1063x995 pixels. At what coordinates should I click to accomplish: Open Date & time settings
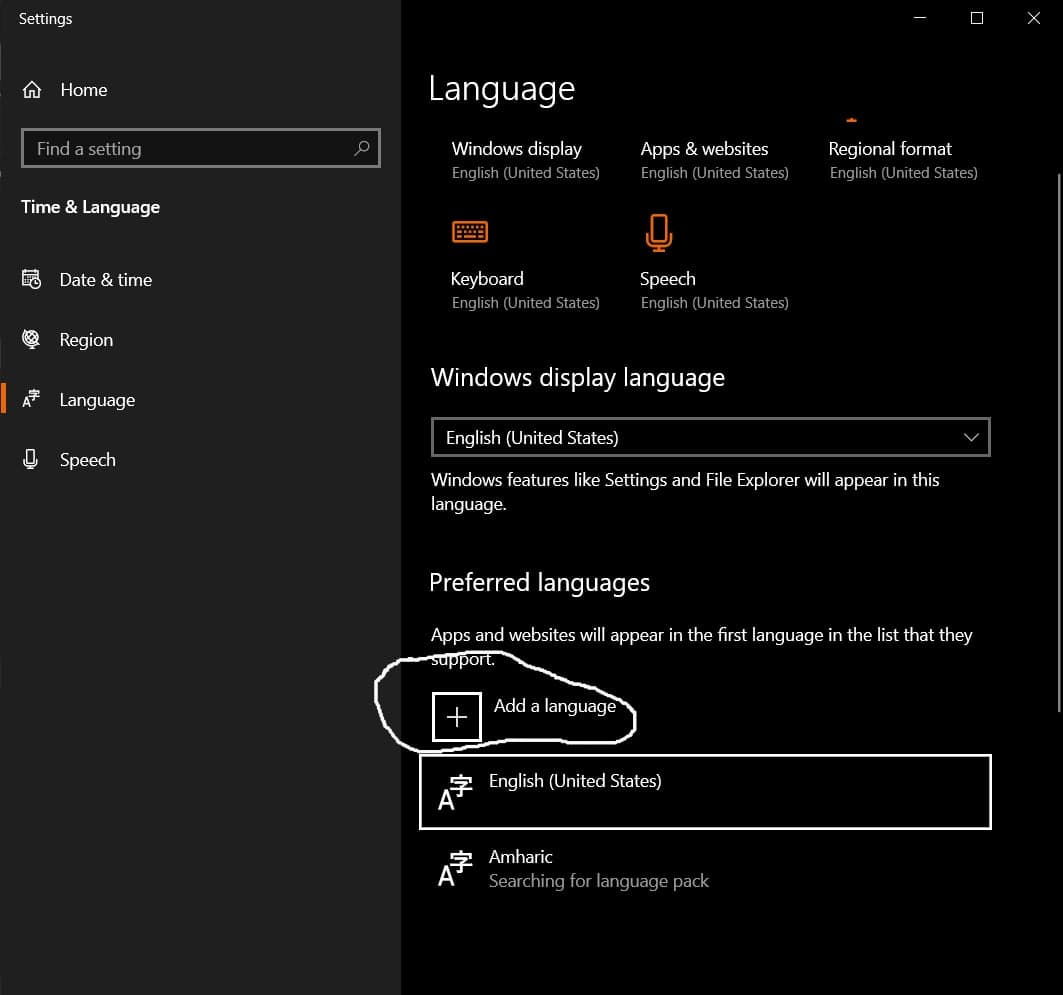click(106, 279)
